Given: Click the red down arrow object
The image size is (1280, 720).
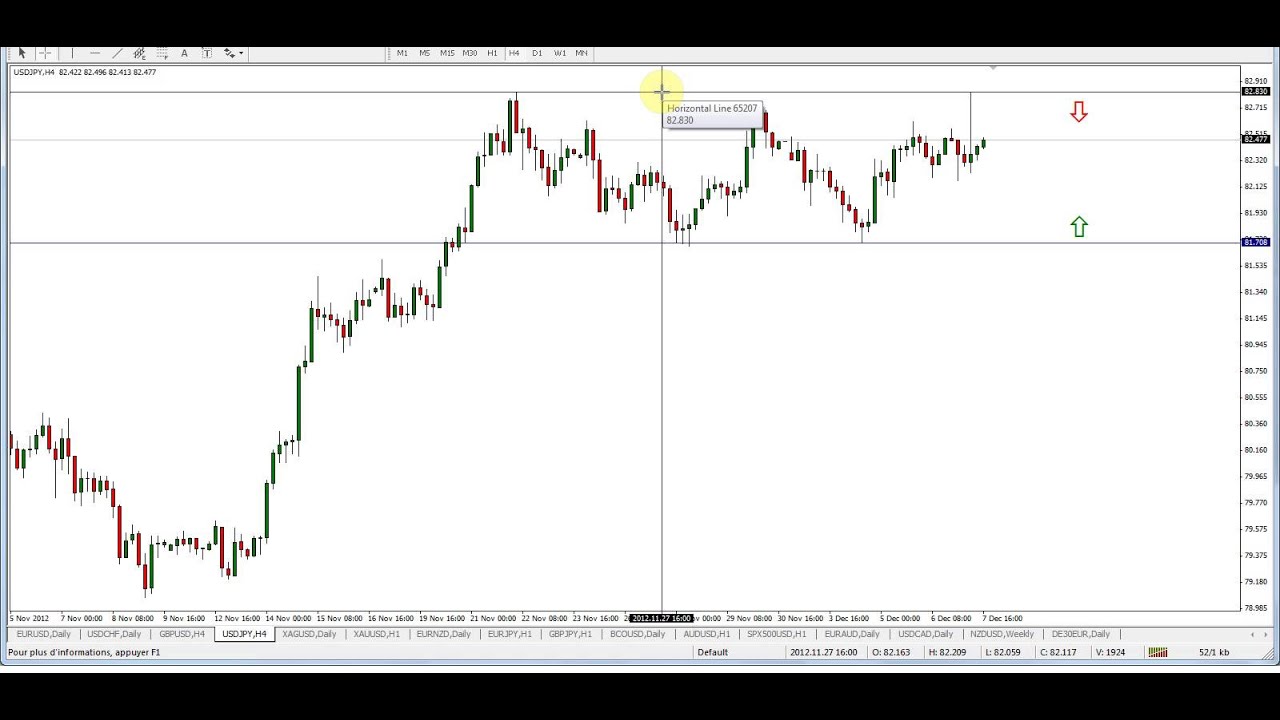Looking at the screenshot, I should tap(1078, 111).
